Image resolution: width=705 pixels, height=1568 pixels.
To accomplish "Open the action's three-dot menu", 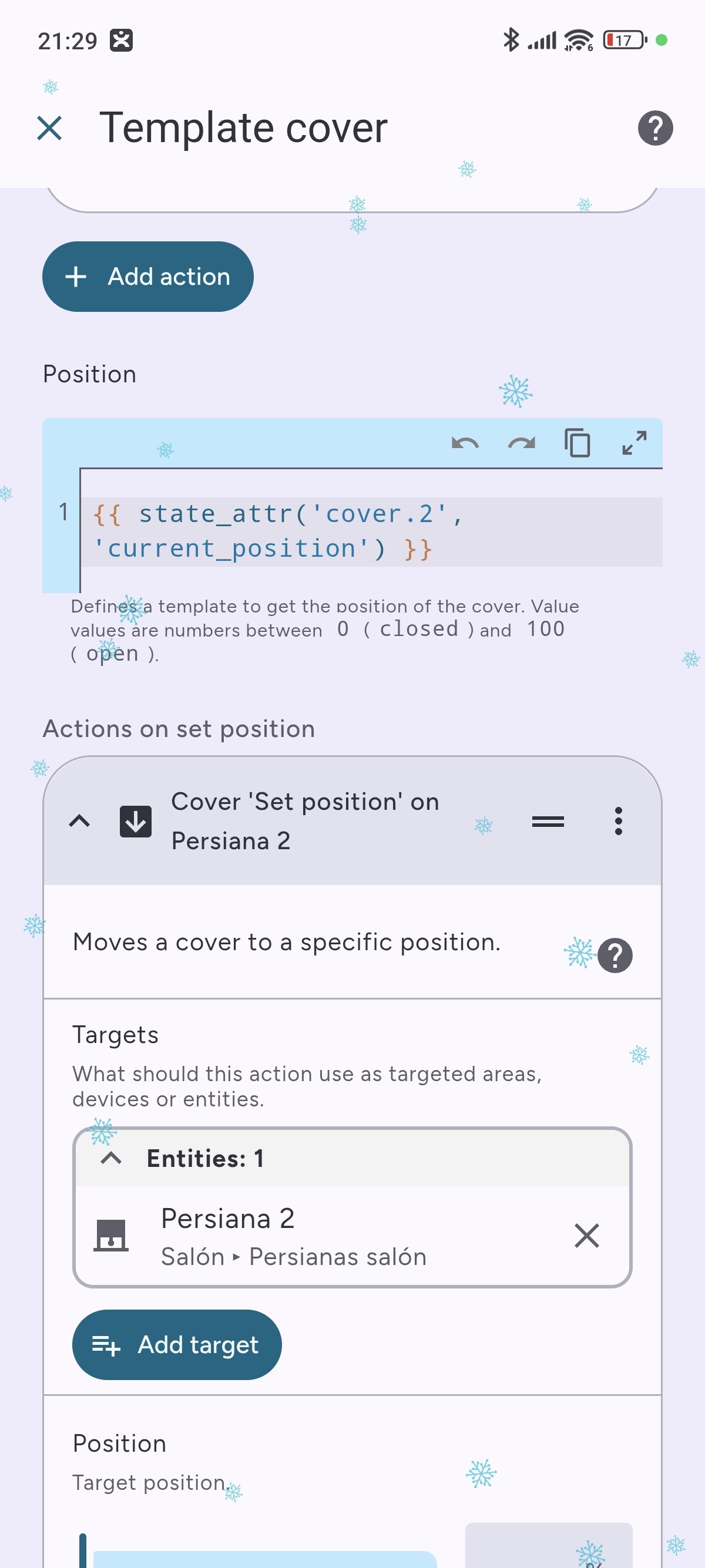I will click(618, 821).
